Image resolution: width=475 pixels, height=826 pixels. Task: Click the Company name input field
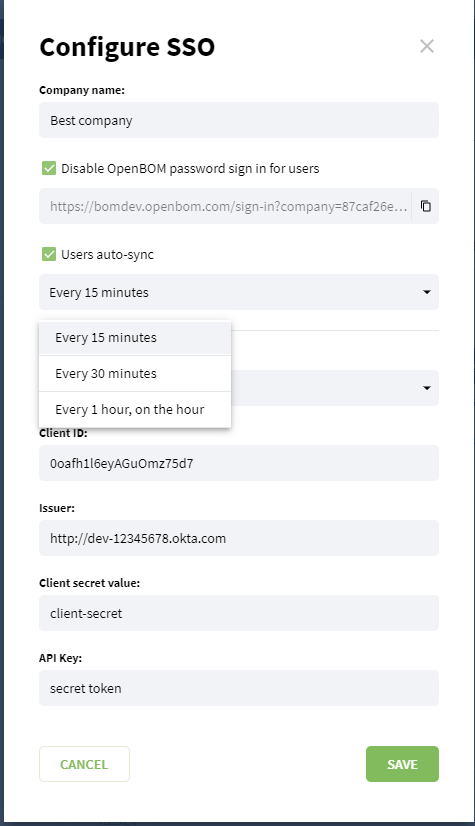click(x=239, y=120)
